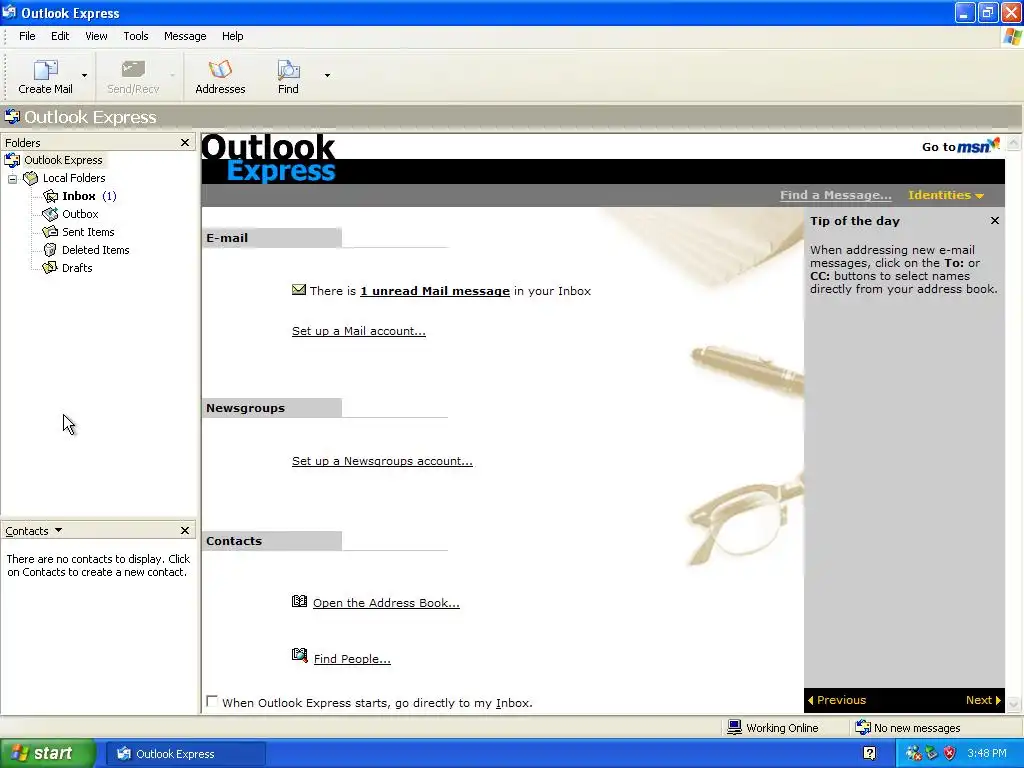Follow the Go to MSN link
This screenshot has width=1024, height=768.
pyautogui.click(x=961, y=146)
